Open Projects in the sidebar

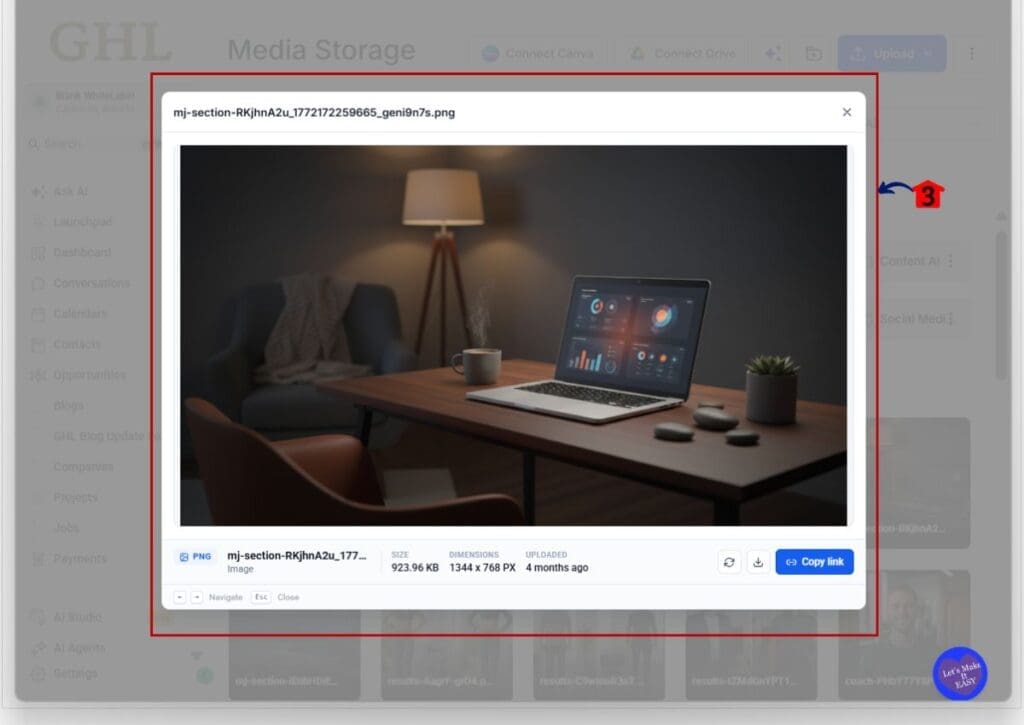point(76,497)
